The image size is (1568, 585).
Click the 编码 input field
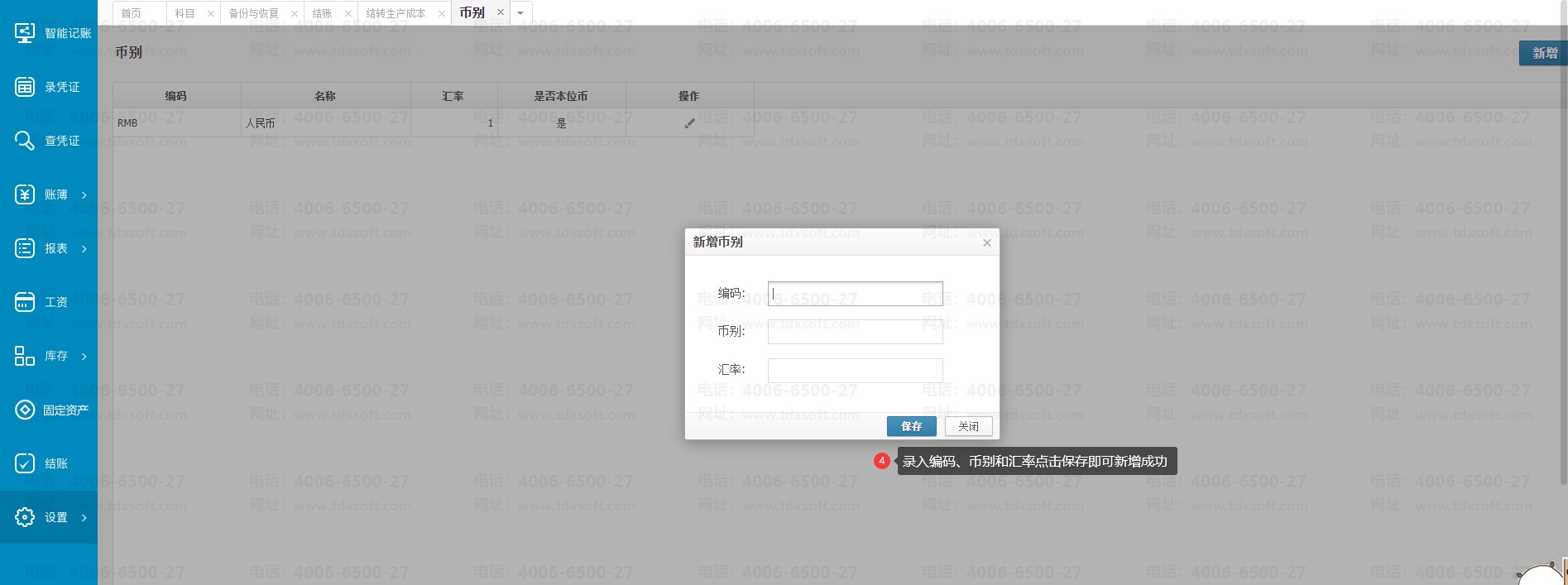(x=855, y=294)
